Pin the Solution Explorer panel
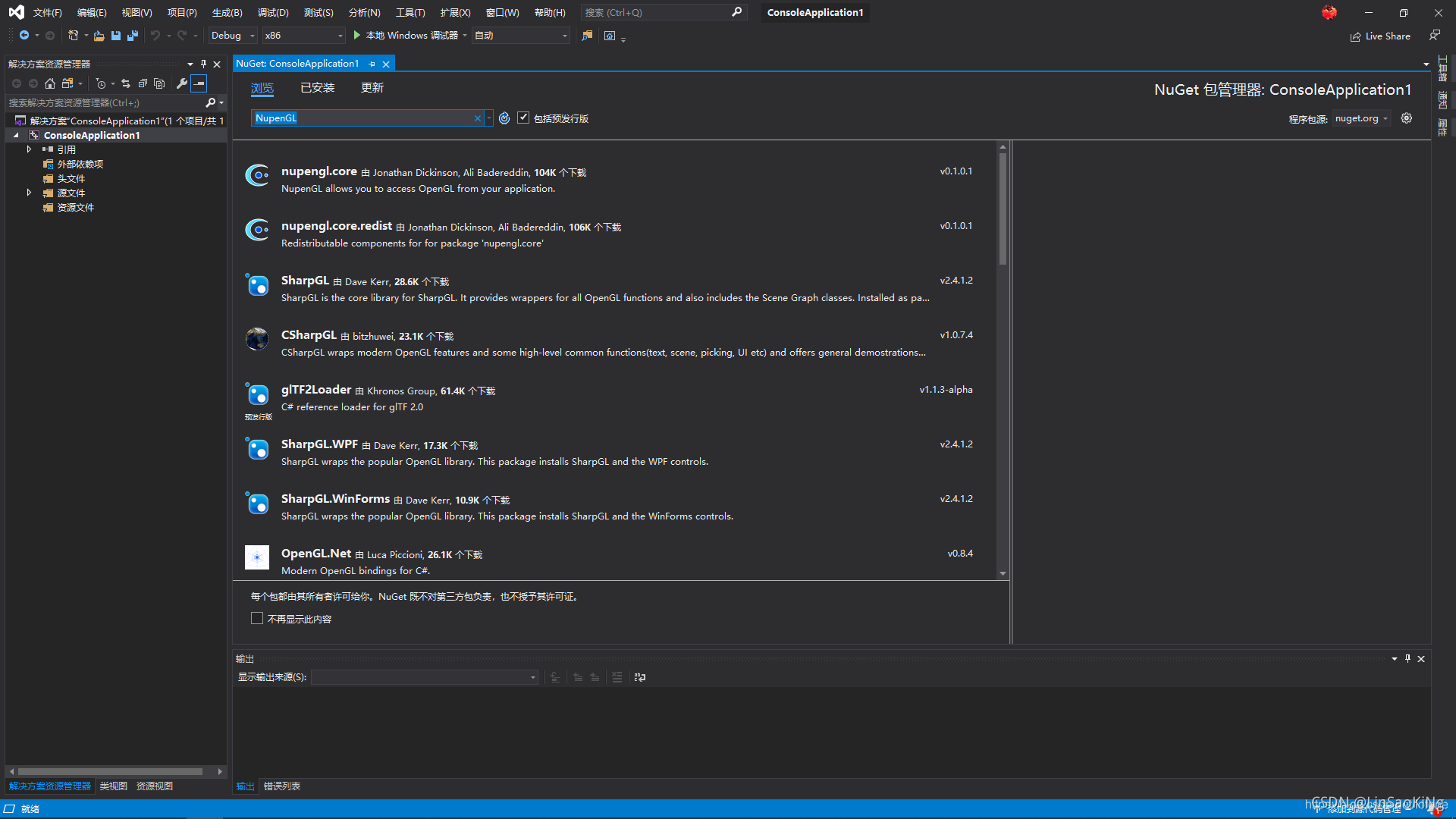 [203, 64]
